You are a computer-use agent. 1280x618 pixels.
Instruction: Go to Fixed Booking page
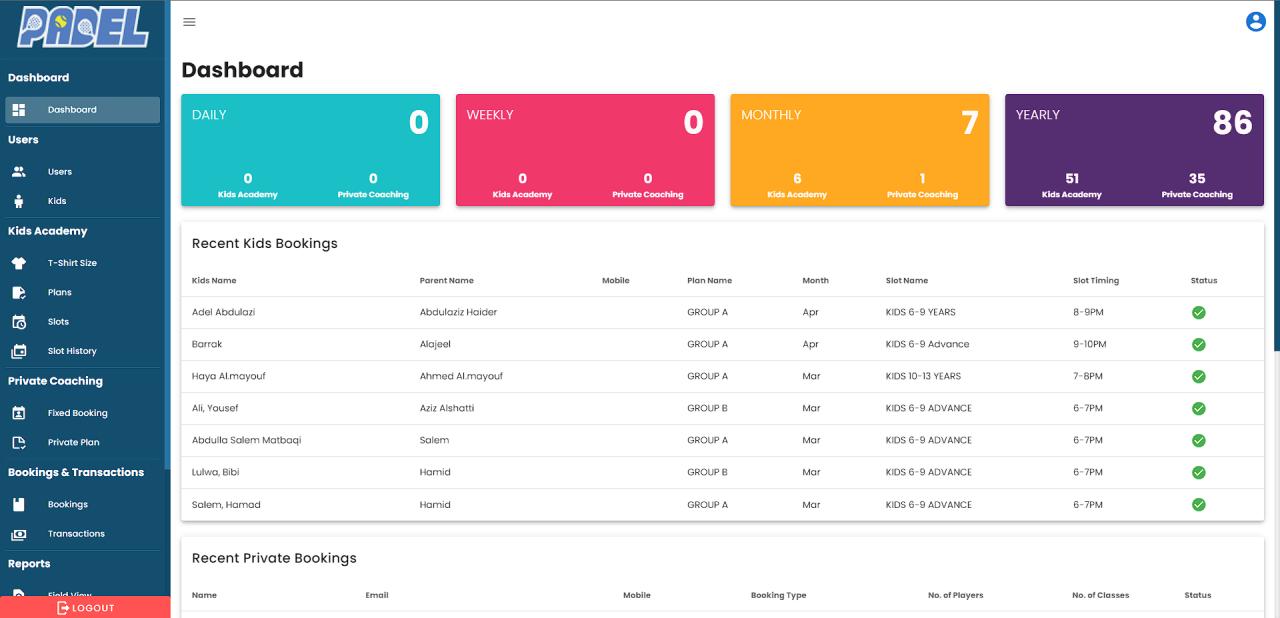[82, 413]
